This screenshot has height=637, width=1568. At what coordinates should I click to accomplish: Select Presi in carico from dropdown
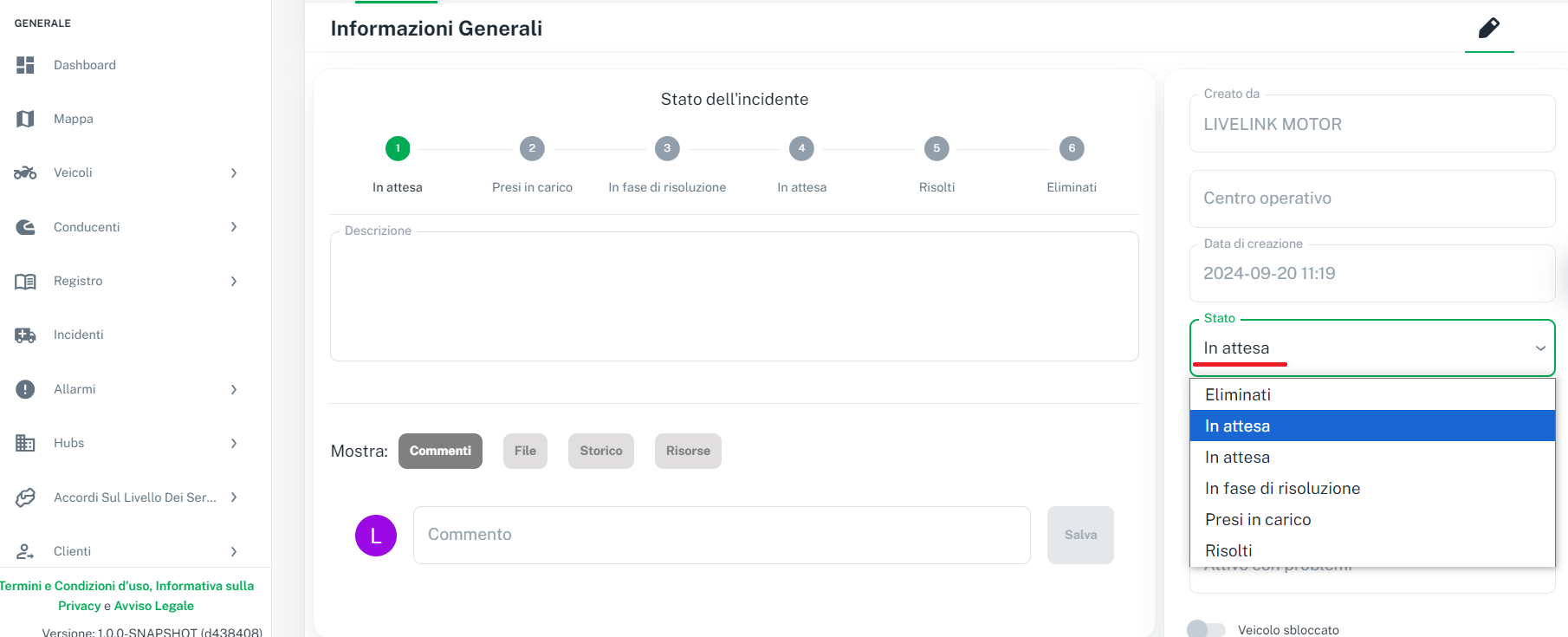coord(1257,519)
